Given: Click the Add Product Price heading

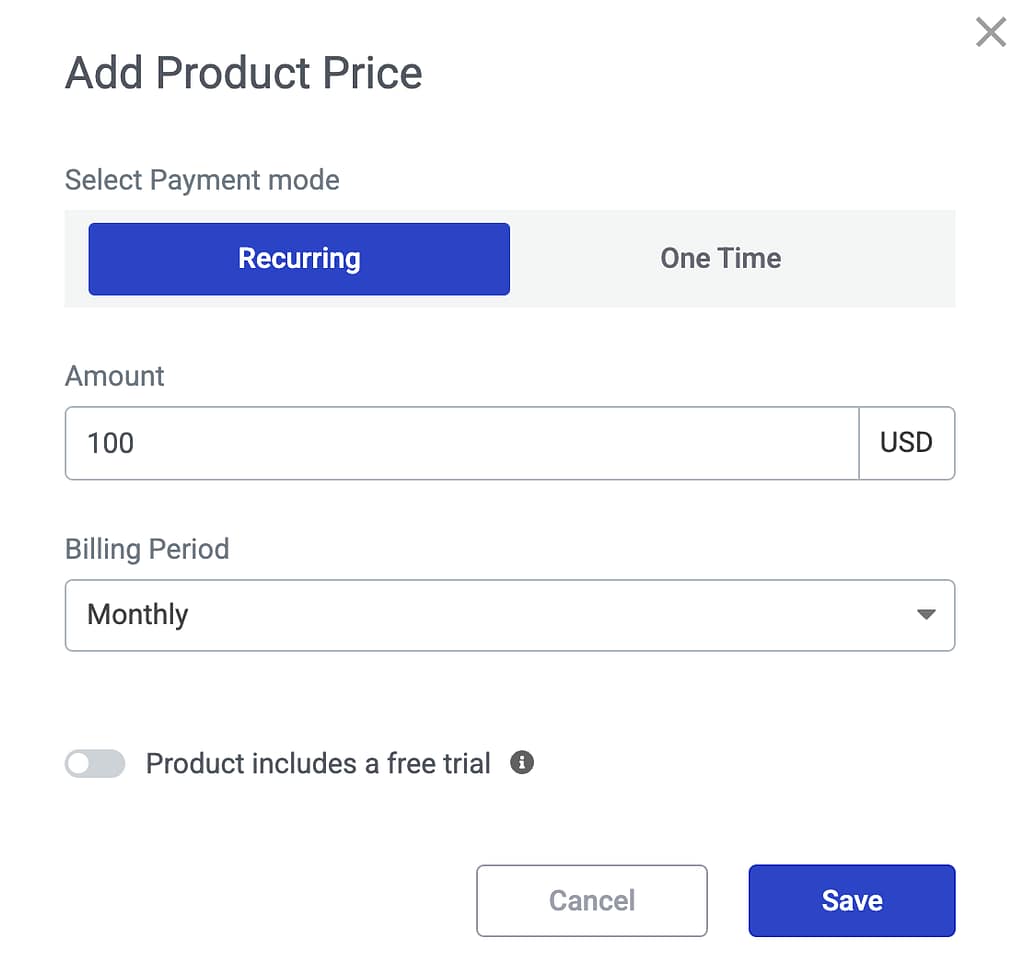Looking at the screenshot, I should click(x=243, y=74).
